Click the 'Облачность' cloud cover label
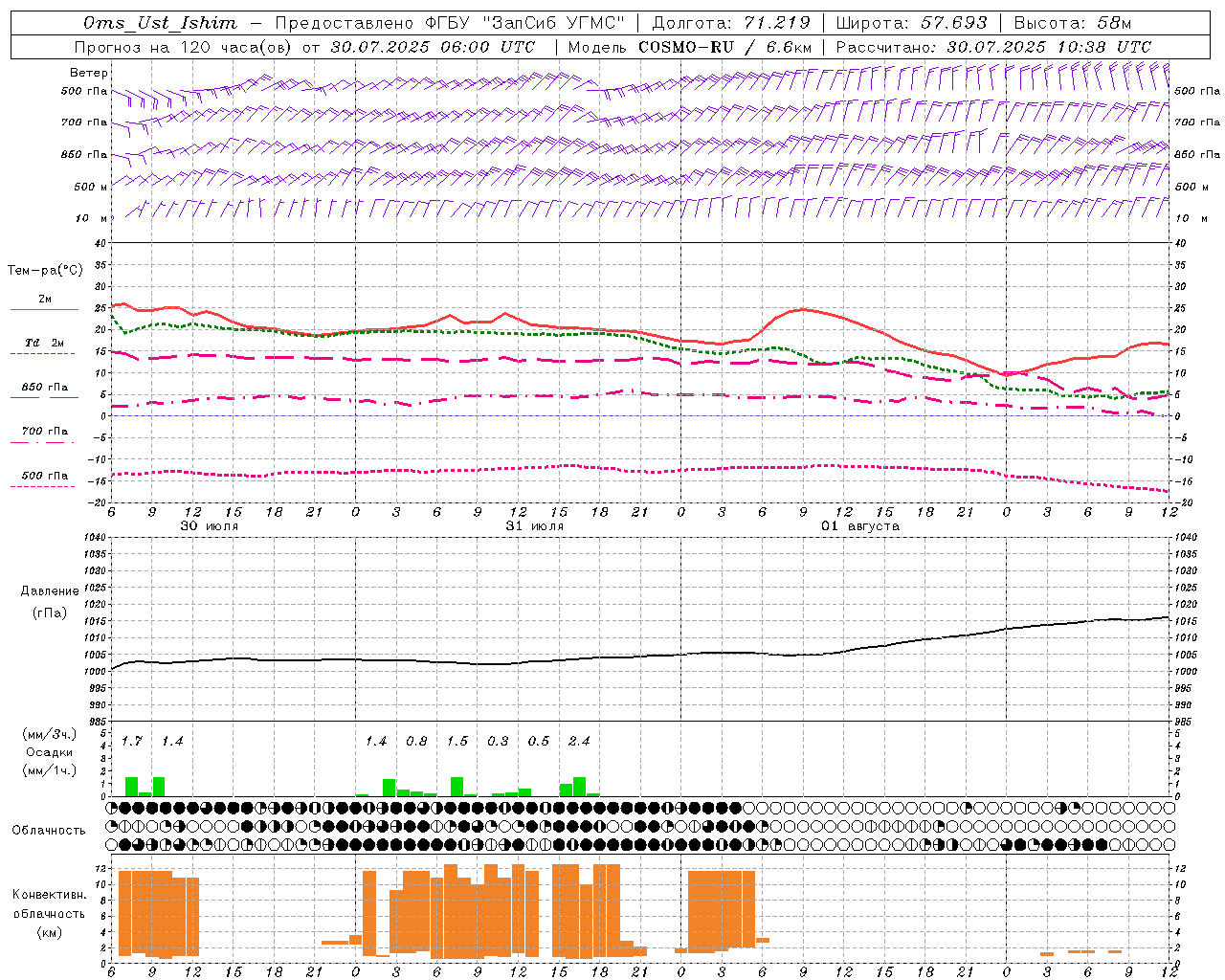Viewport: 1225px width, 980px height. click(49, 831)
